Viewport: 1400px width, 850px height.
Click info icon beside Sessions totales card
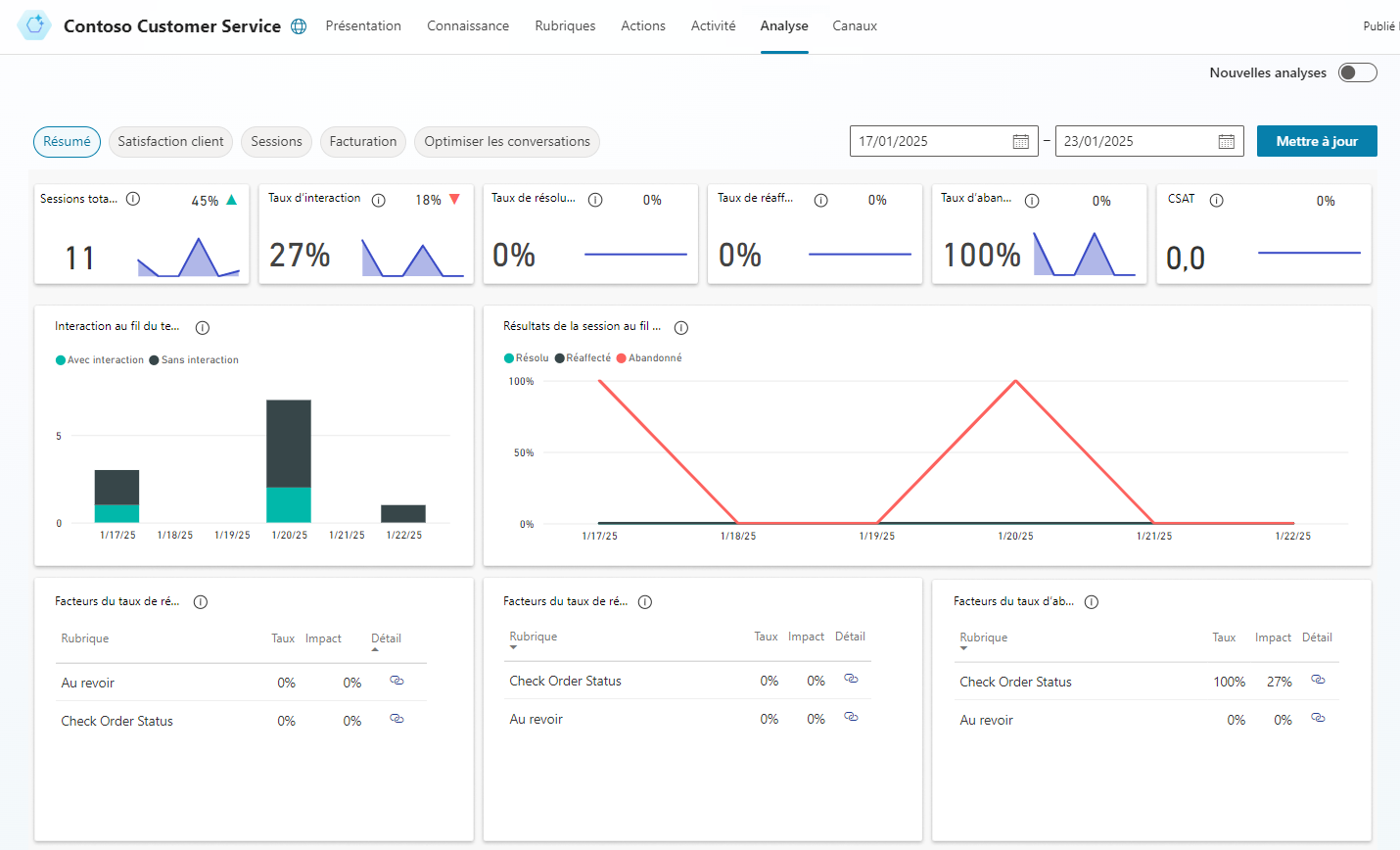tap(133, 199)
